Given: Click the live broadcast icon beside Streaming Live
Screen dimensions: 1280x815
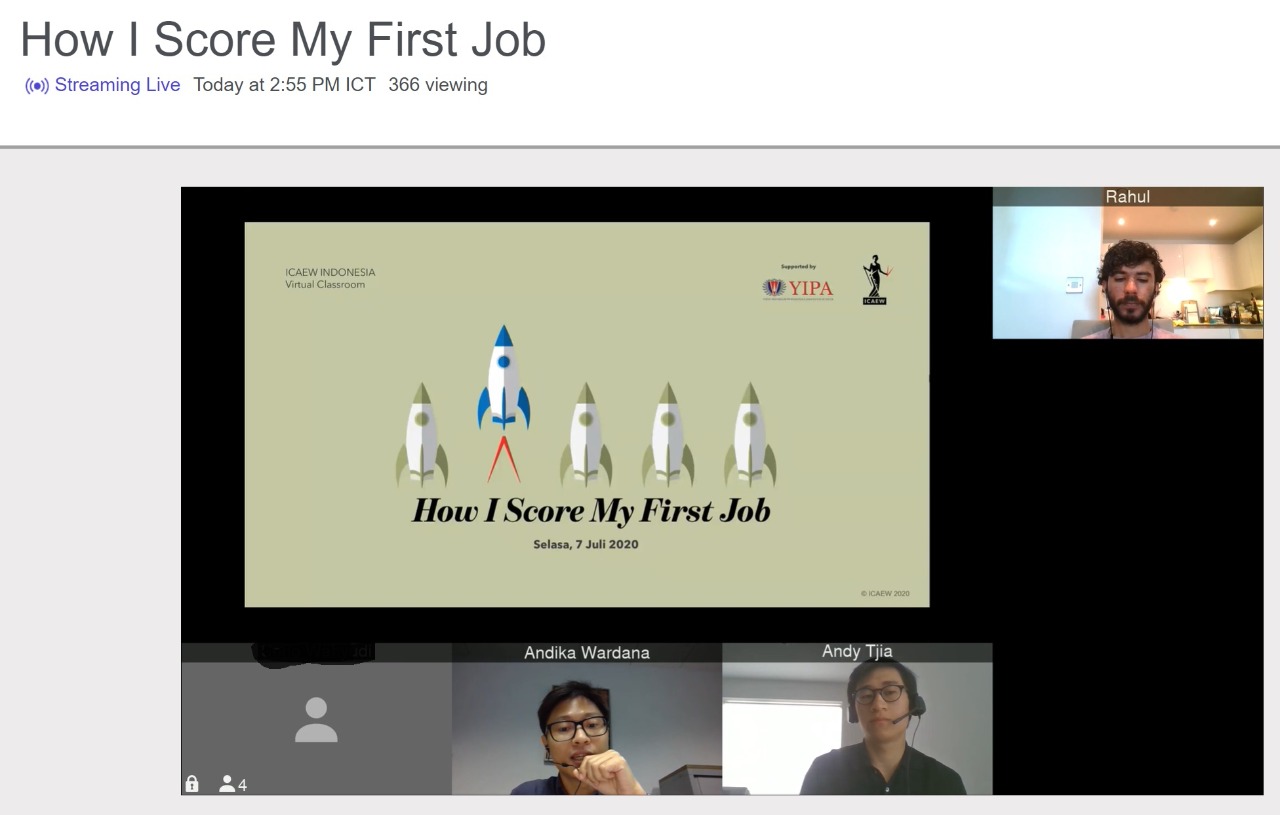Looking at the screenshot, I should (x=35, y=85).
